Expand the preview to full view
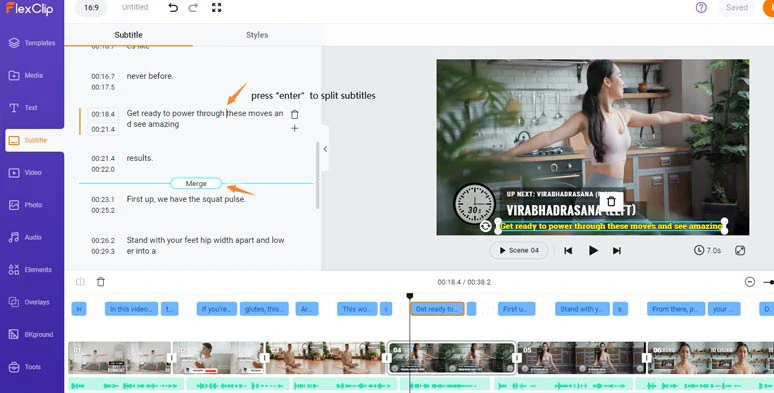 click(740, 250)
